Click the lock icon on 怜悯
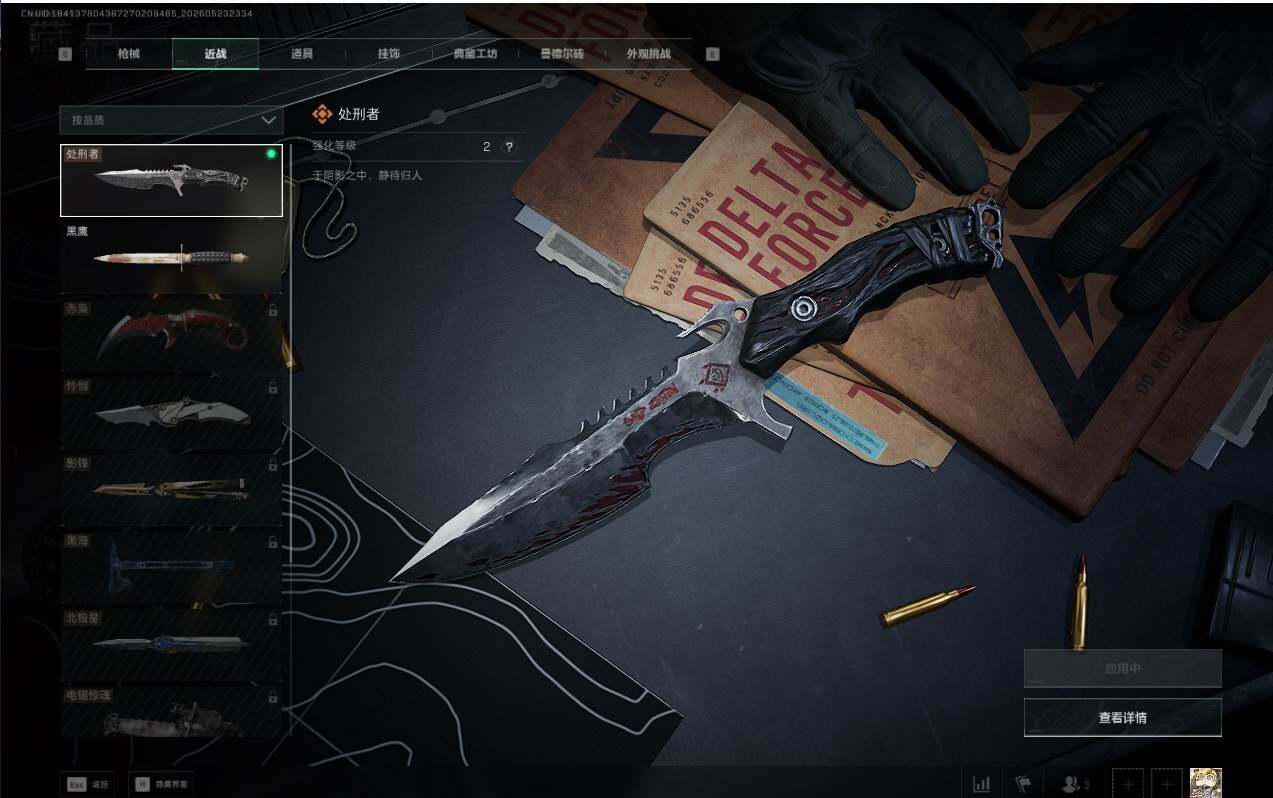The height and width of the screenshot is (798, 1273). 273,388
